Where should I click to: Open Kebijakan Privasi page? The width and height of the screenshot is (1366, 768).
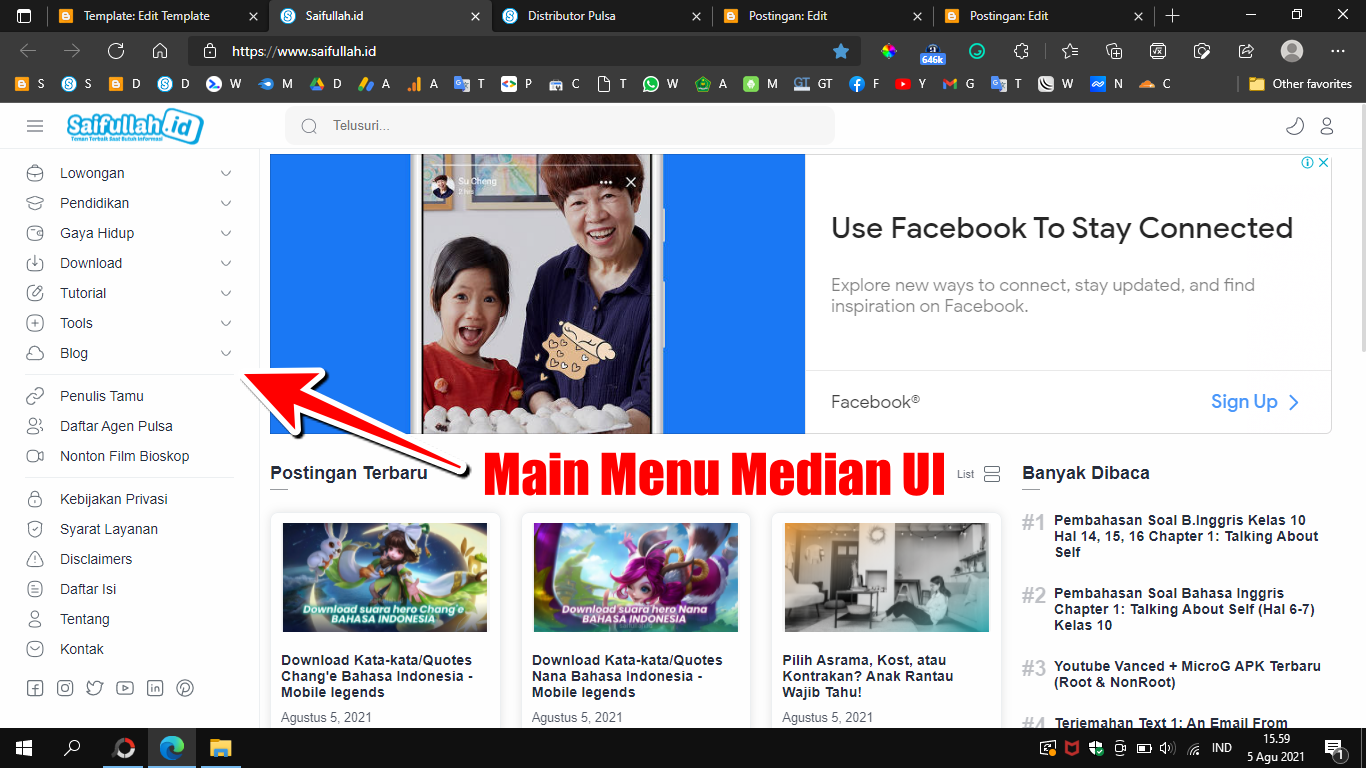[x=114, y=499]
